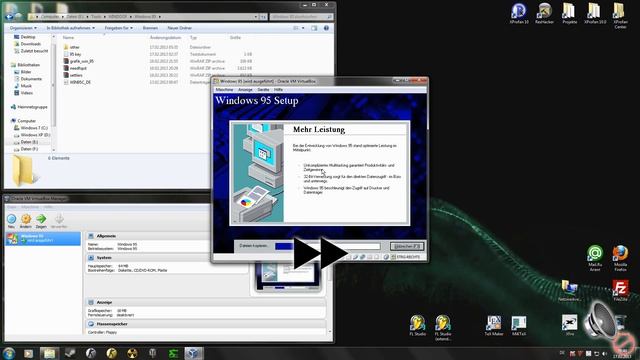
Task: Open the view options dropdown arrow in Explorer
Action: coord(303,28)
